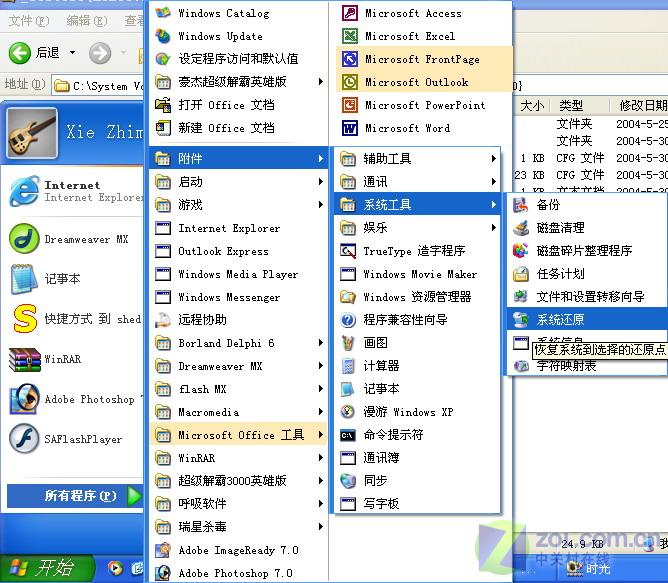The height and width of the screenshot is (583, 668).
Task: Select 系统工具 menu item
Action: pyautogui.click(x=417, y=205)
